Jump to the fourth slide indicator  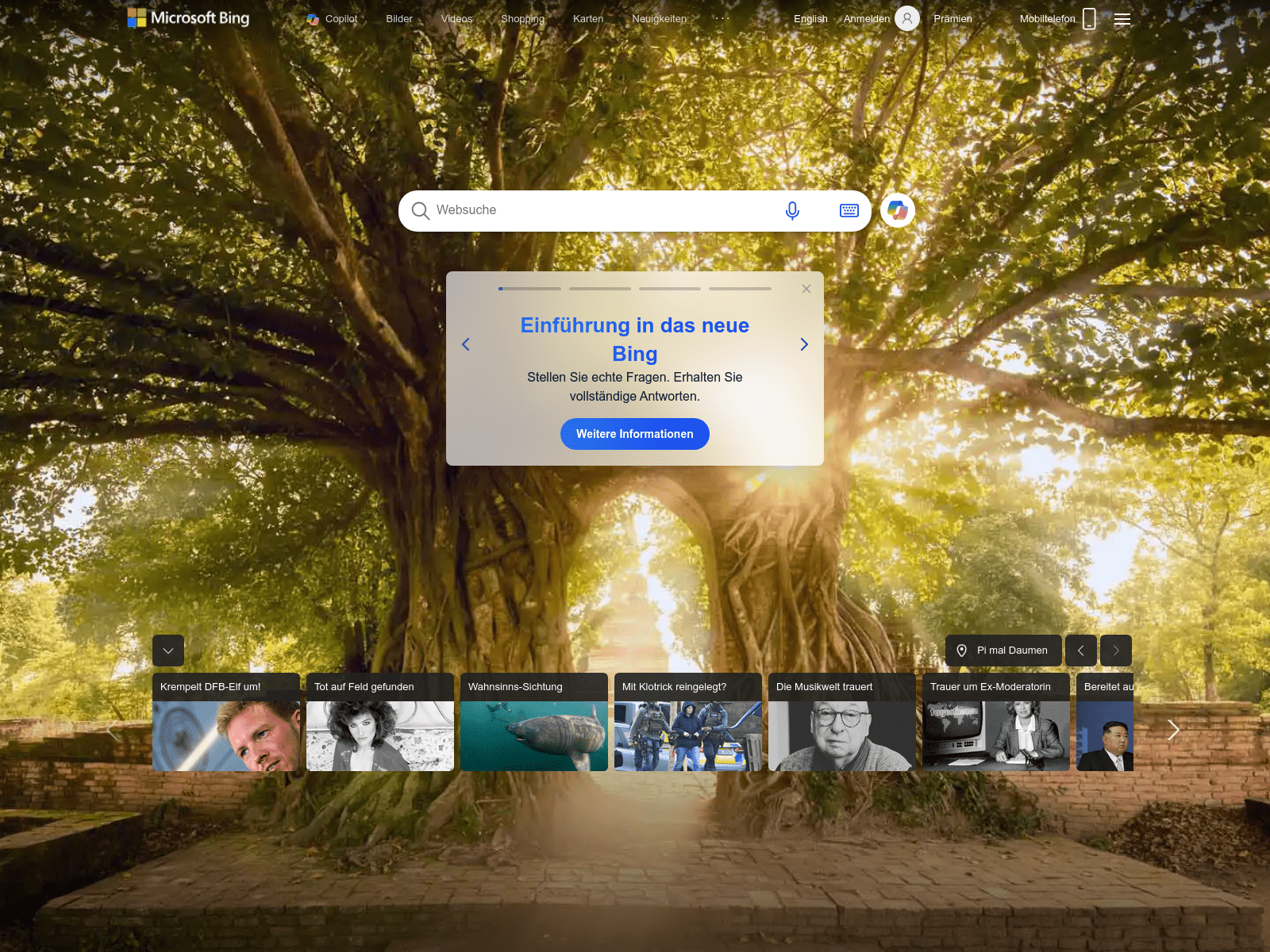pos(740,289)
